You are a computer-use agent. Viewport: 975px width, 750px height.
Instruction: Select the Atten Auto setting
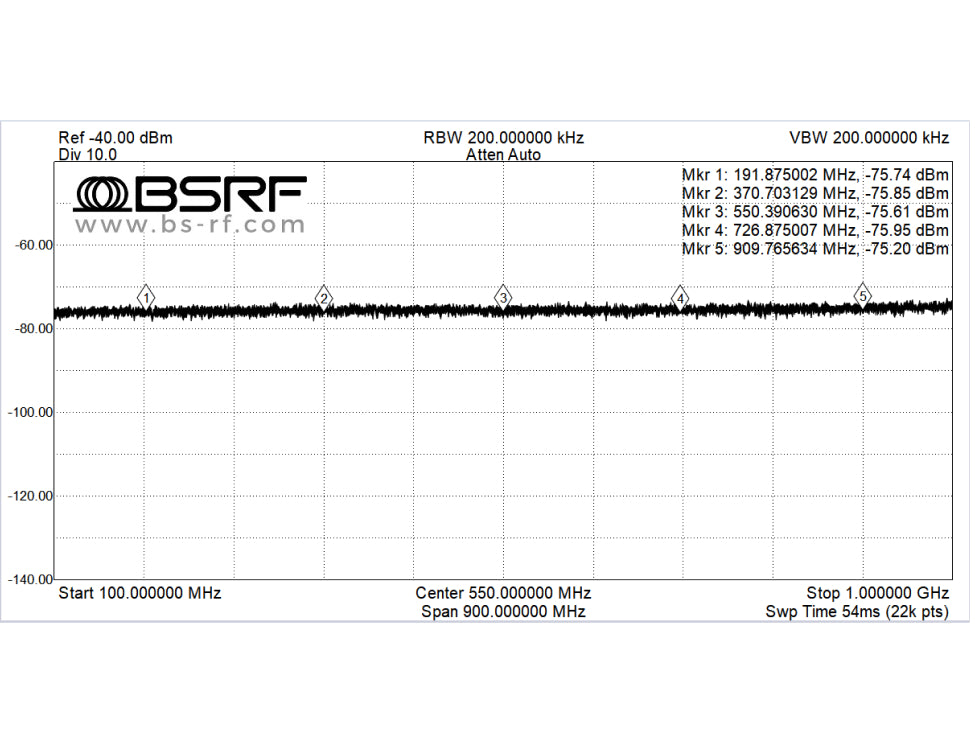[503, 155]
